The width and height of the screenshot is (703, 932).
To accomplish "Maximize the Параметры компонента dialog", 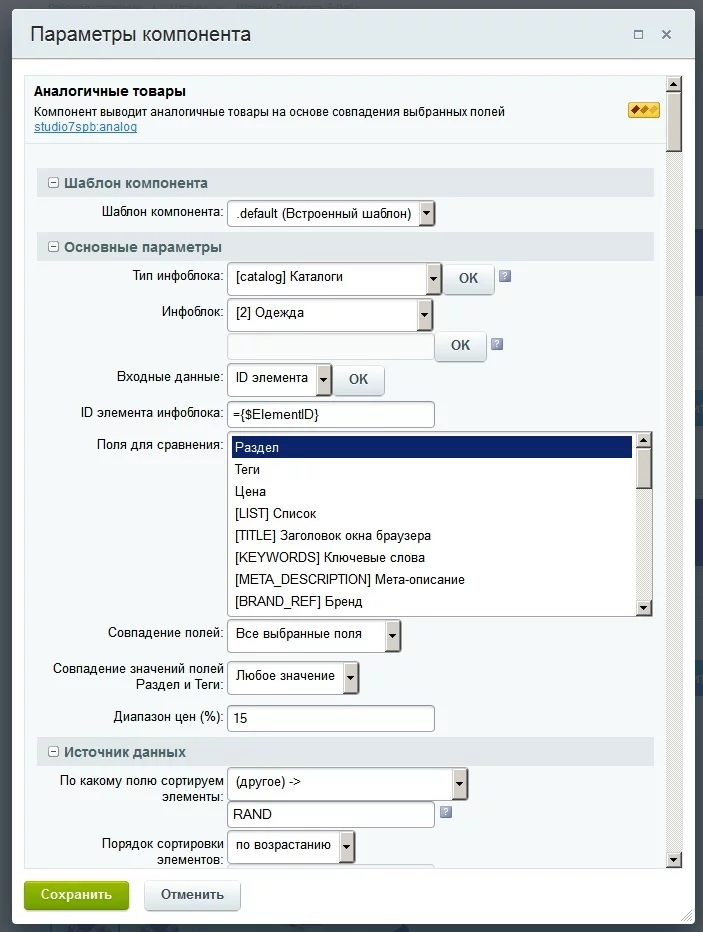I will click(x=638, y=35).
